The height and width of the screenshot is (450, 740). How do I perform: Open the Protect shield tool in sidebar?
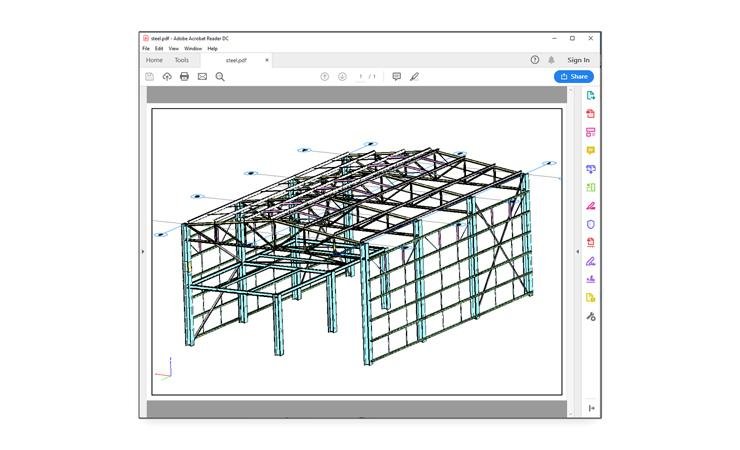tap(590, 224)
